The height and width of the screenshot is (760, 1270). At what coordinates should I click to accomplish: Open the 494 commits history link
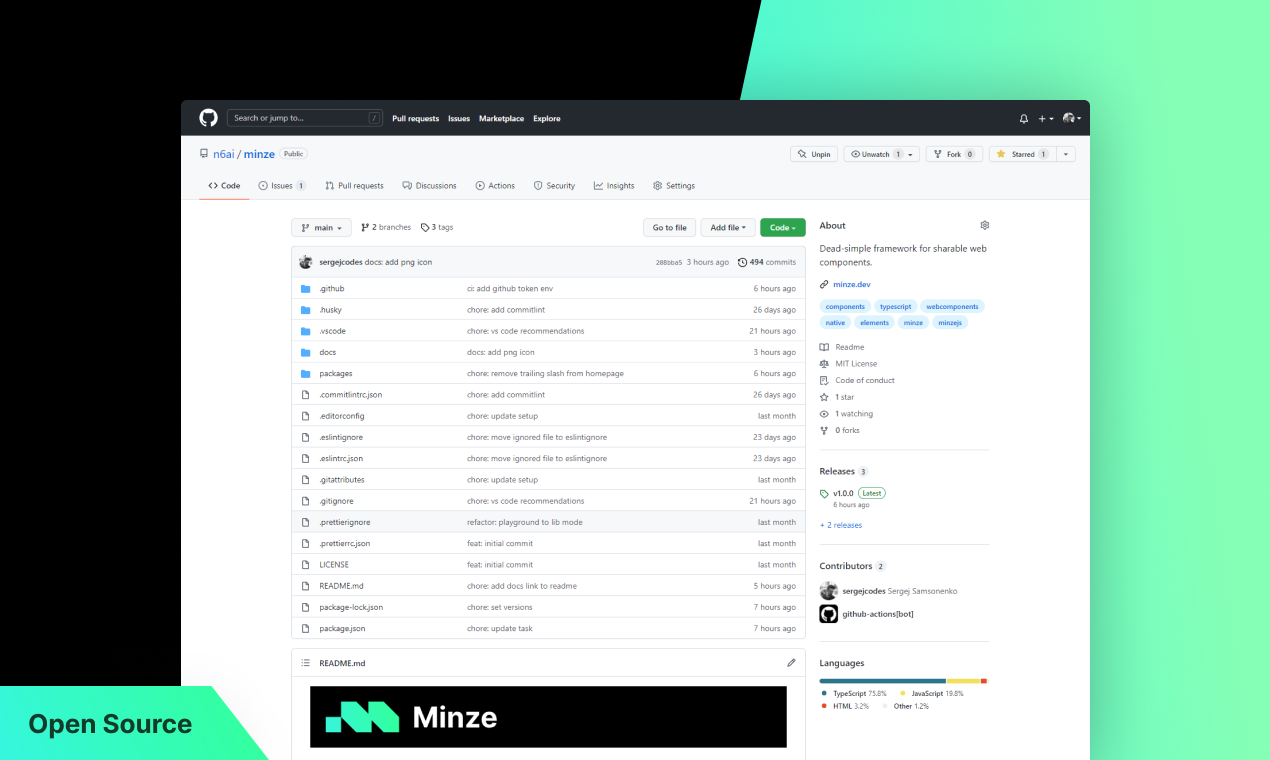coord(767,262)
